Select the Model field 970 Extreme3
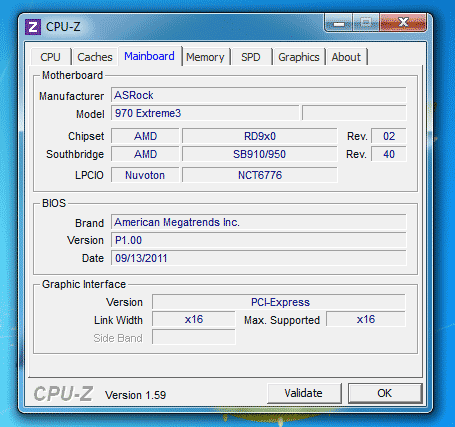This screenshot has width=455, height=427. pos(205,113)
